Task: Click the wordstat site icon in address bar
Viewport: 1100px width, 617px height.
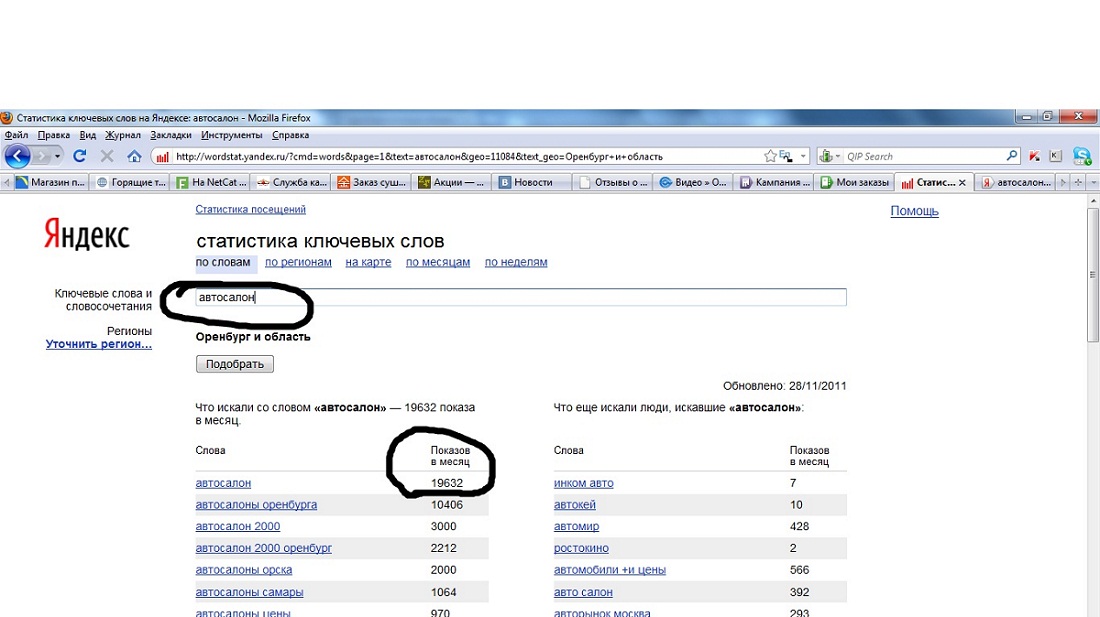Action: 162,156
